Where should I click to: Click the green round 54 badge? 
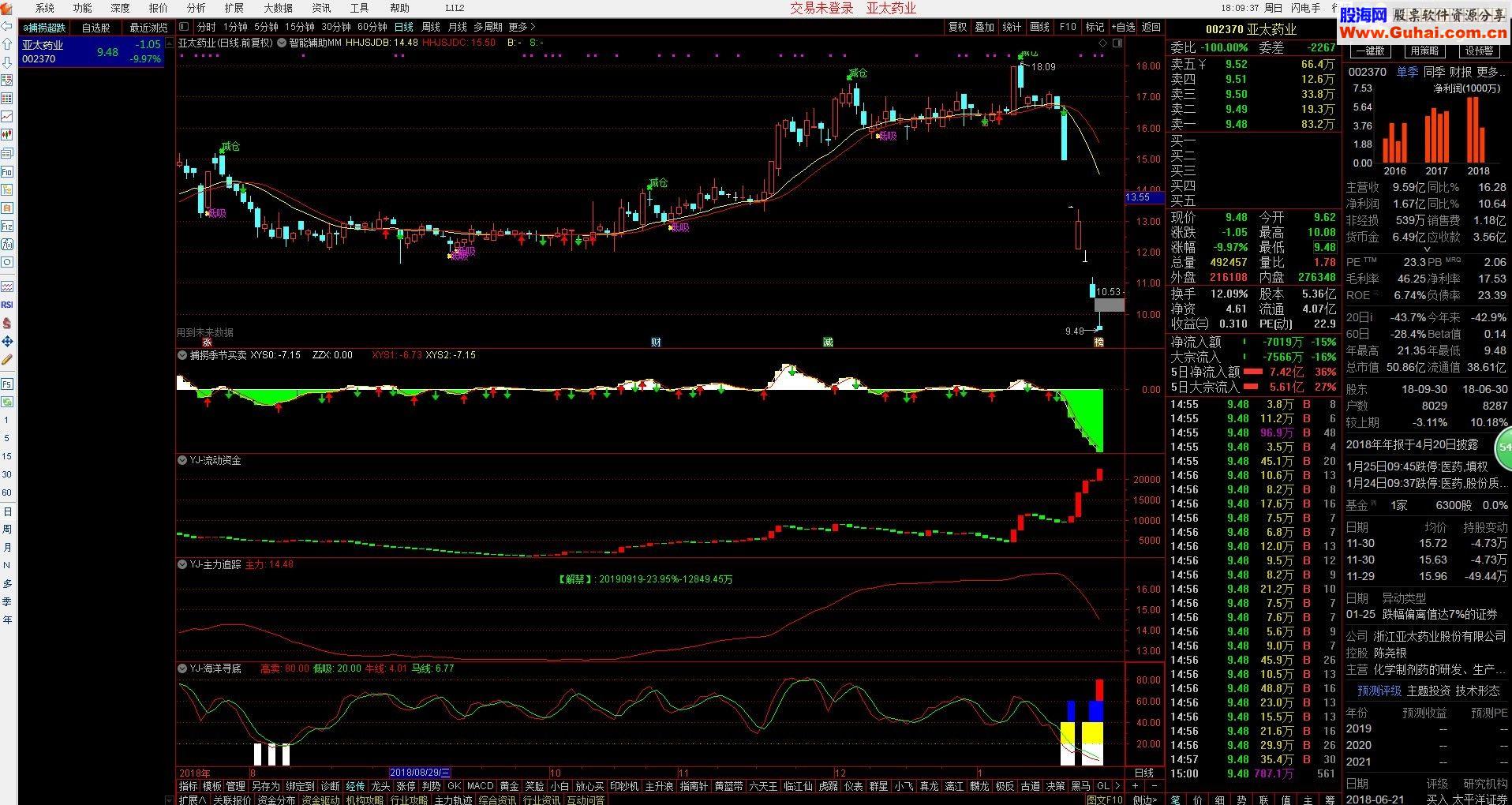point(1503,447)
